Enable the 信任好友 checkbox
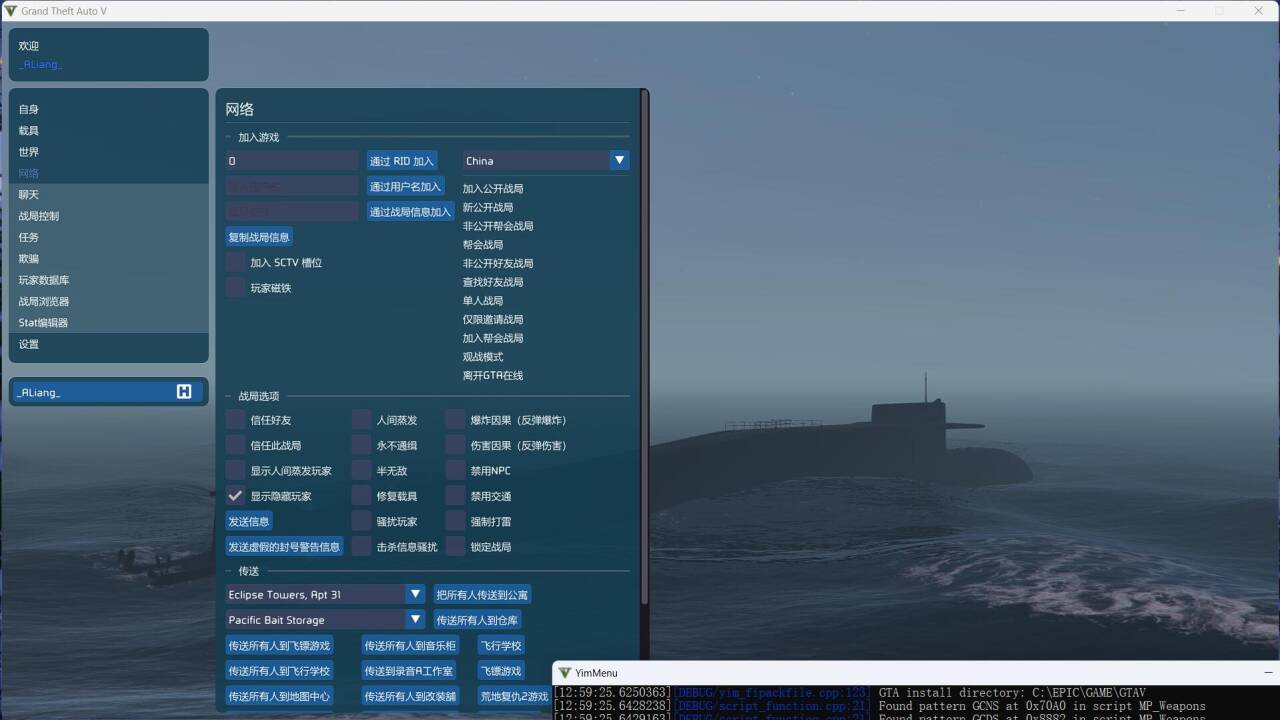1280x720 pixels. 235,420
